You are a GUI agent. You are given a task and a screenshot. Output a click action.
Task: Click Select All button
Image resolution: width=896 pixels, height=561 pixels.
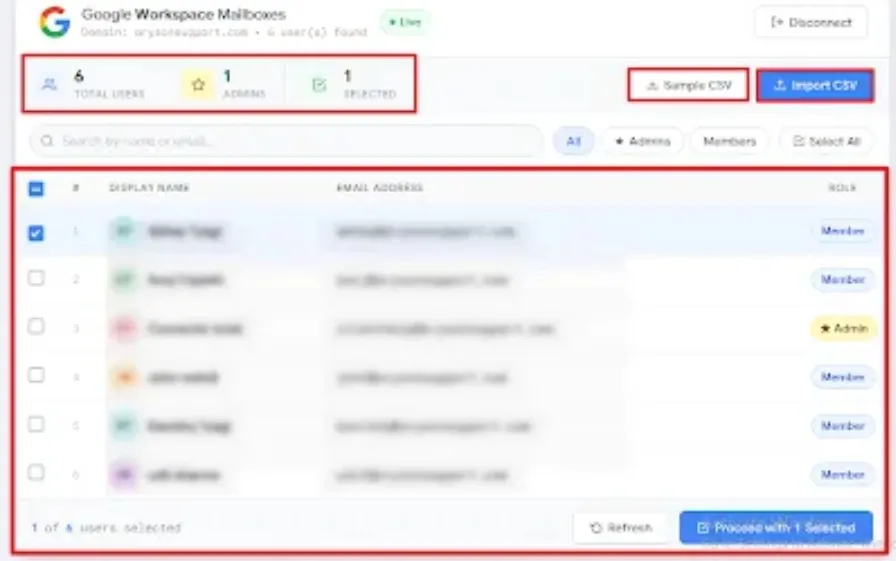coord(827,141)
